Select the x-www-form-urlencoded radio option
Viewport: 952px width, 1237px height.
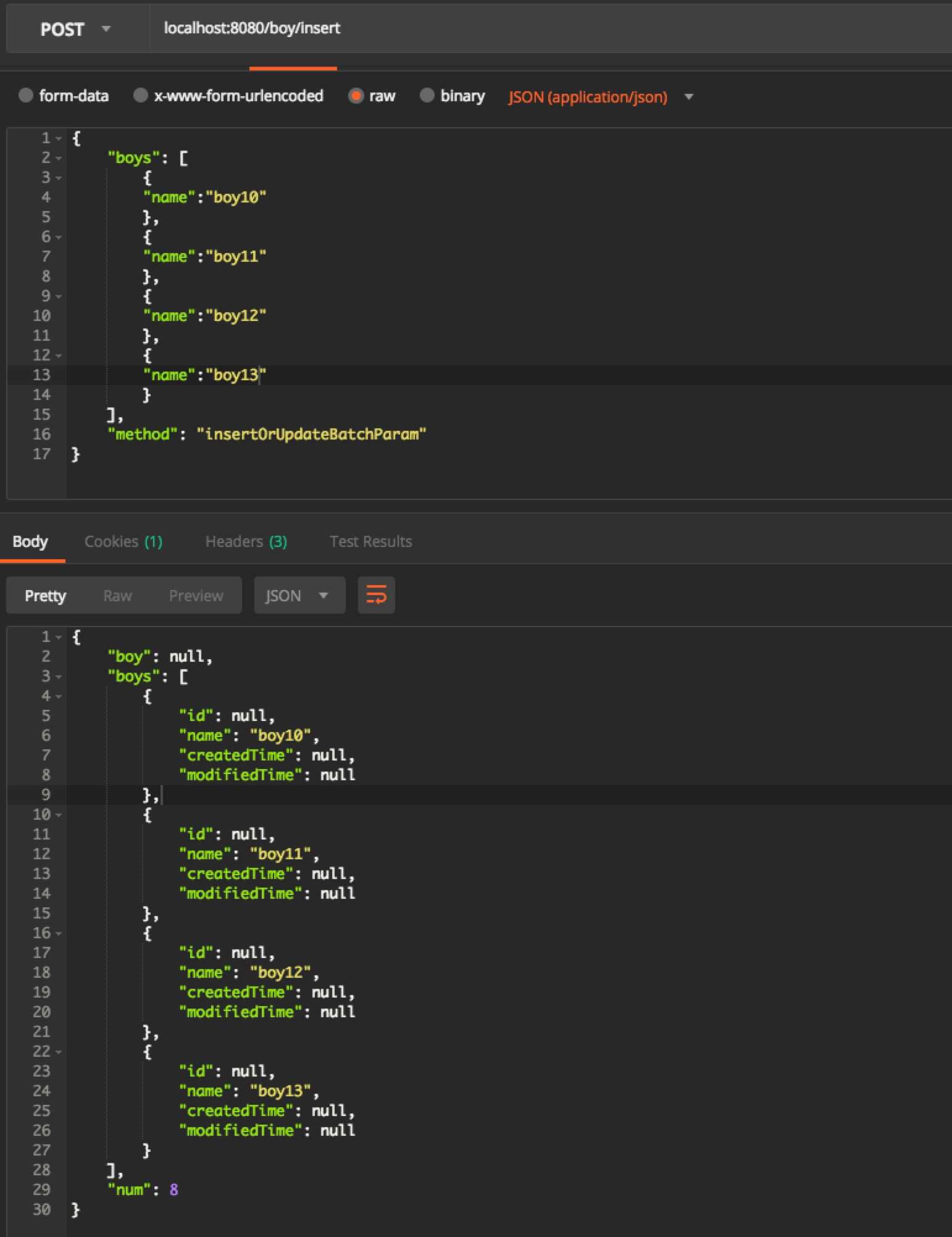coord(228,96)
